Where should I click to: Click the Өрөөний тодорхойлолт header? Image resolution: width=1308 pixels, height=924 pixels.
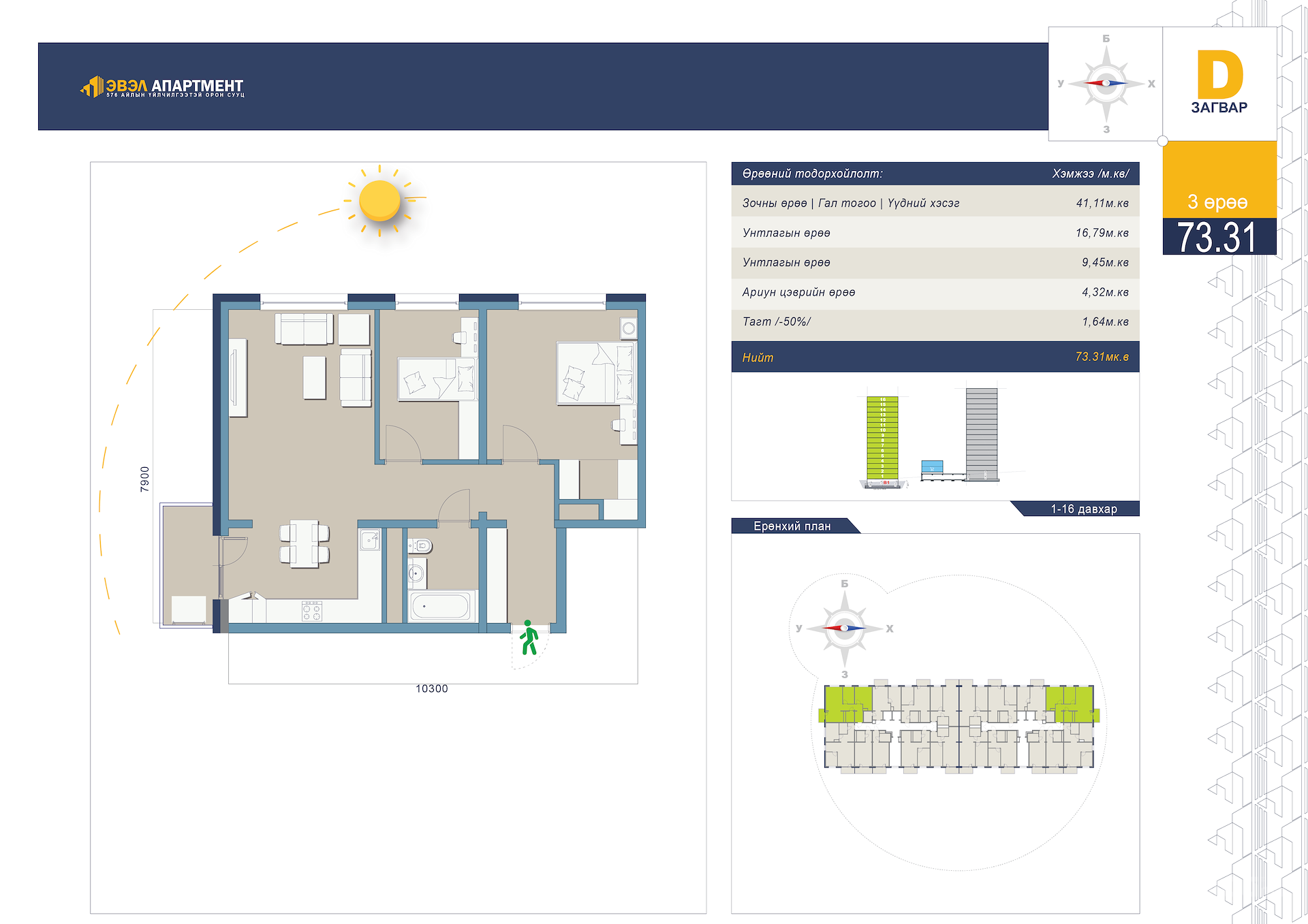coord(812,174)
